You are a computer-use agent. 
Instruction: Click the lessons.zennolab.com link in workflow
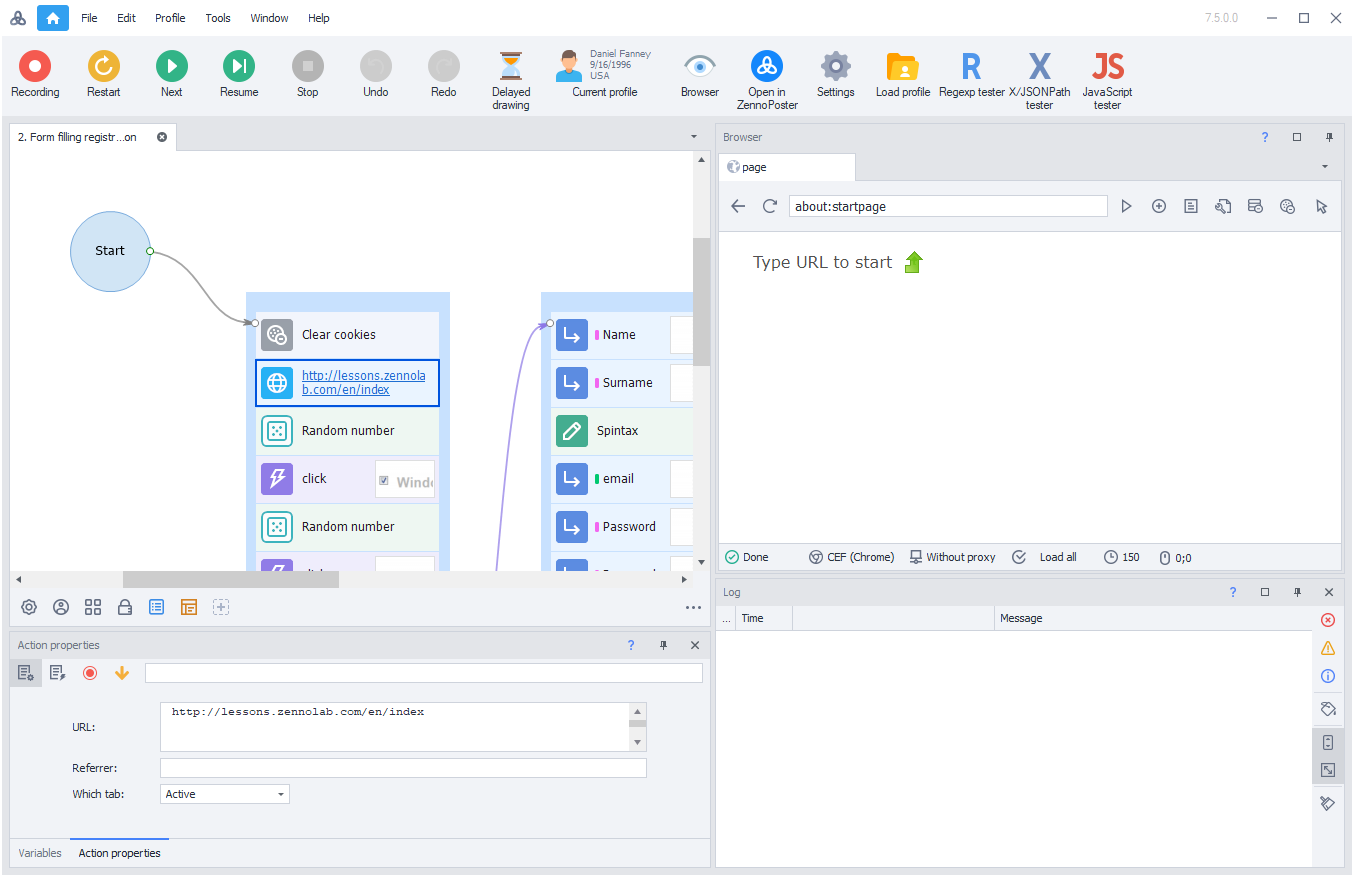point(363,383)
